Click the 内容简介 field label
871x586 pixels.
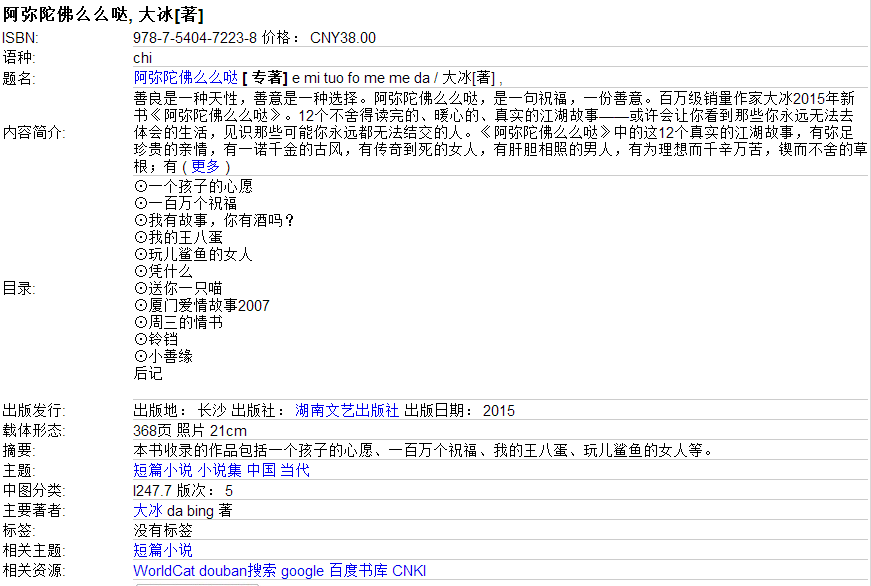click(x=34, y=133)
